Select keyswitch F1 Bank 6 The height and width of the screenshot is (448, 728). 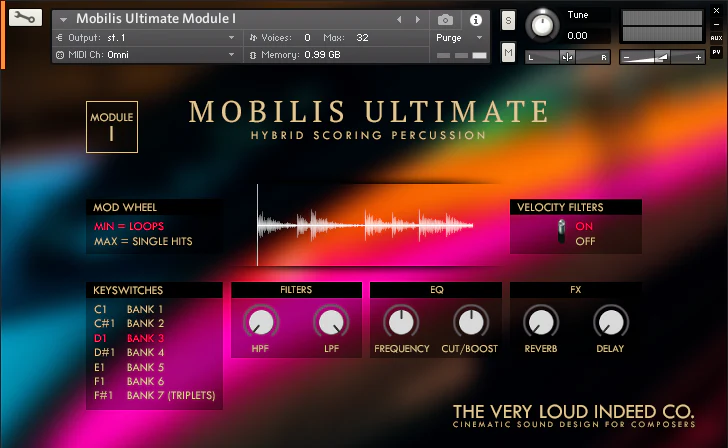click(129, 381)
